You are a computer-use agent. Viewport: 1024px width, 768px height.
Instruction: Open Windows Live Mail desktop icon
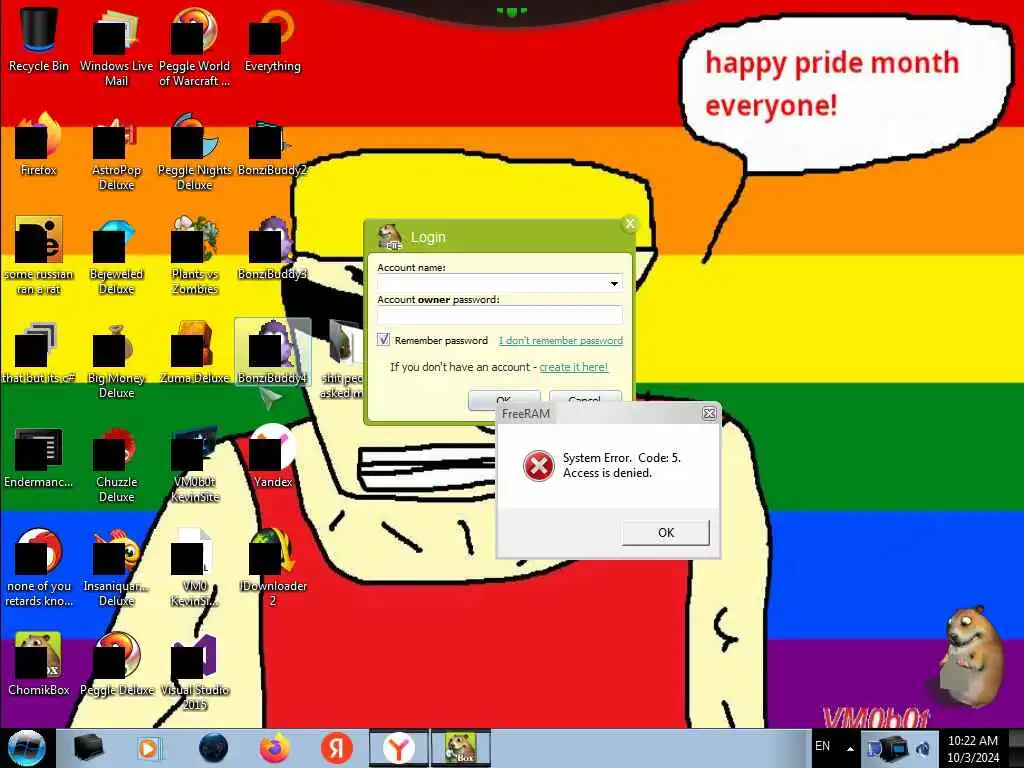pyautogui.click(x=116, y=46)
